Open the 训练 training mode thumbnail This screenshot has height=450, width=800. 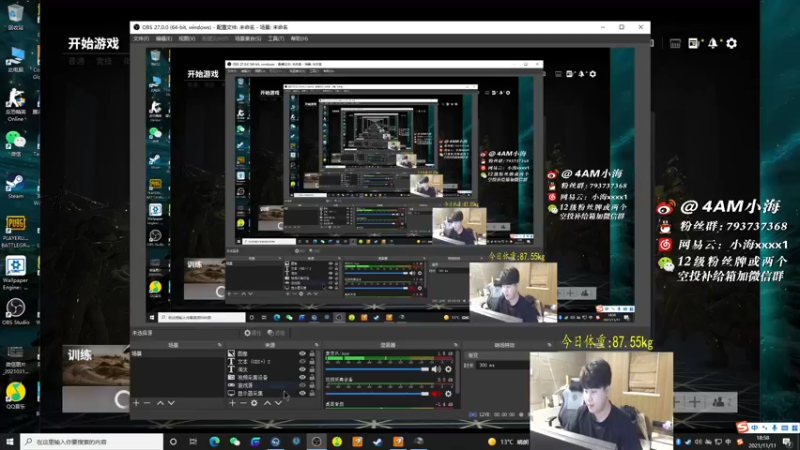coord(96,365)
